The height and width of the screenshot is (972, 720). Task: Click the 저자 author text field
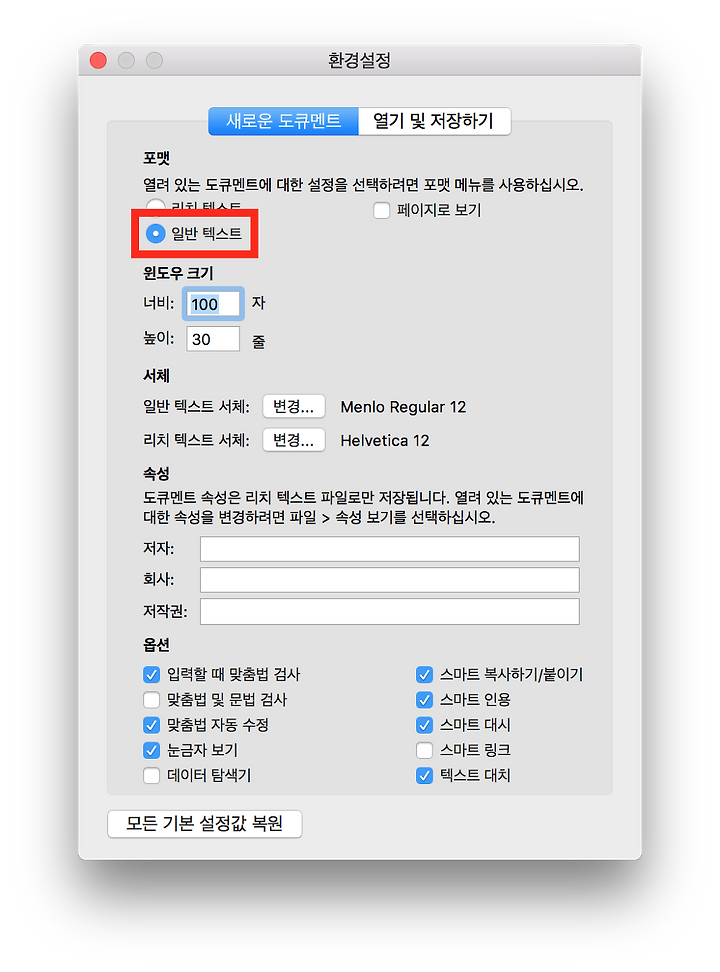click(x=389, y=549)
